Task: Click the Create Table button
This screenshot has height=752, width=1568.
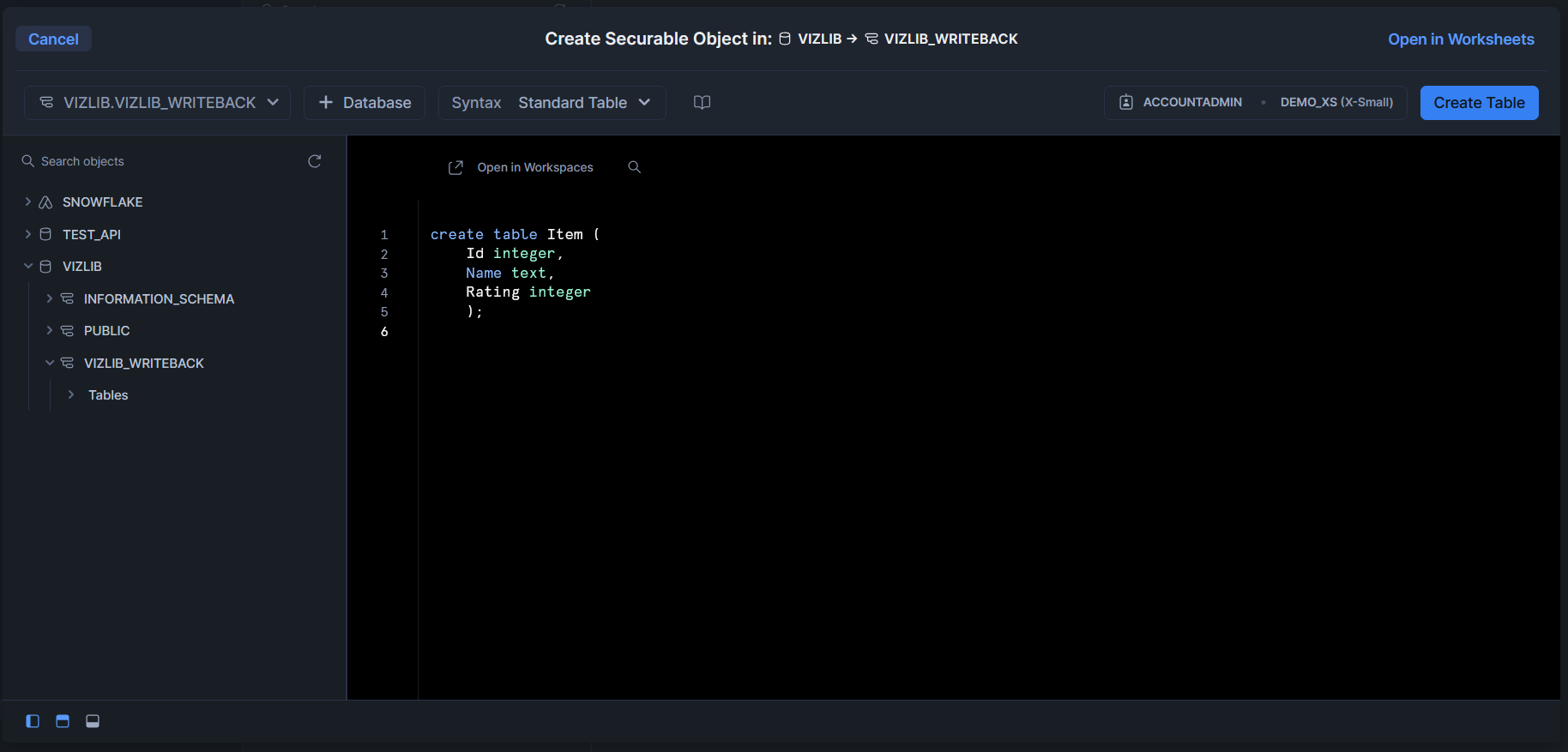Action: 1479,103
